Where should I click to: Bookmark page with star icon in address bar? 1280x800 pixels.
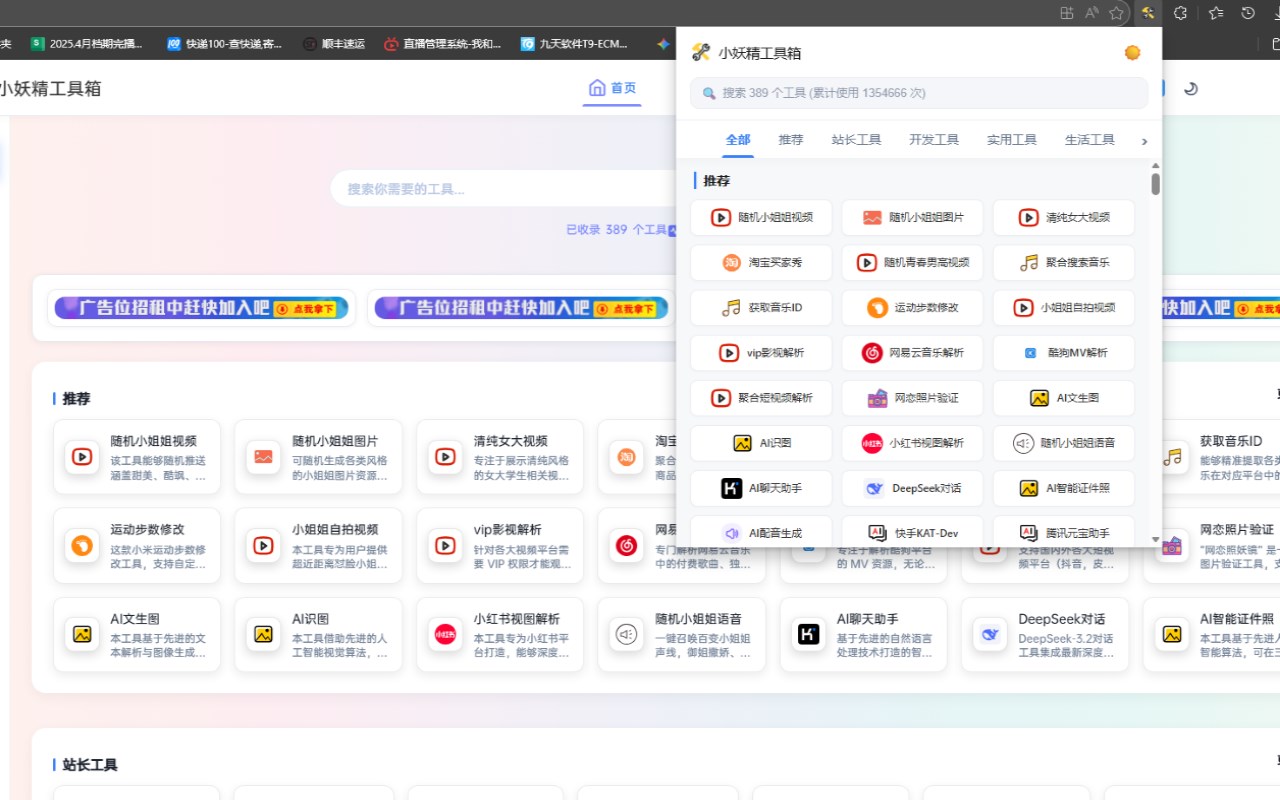click(x=1116, y=13)
